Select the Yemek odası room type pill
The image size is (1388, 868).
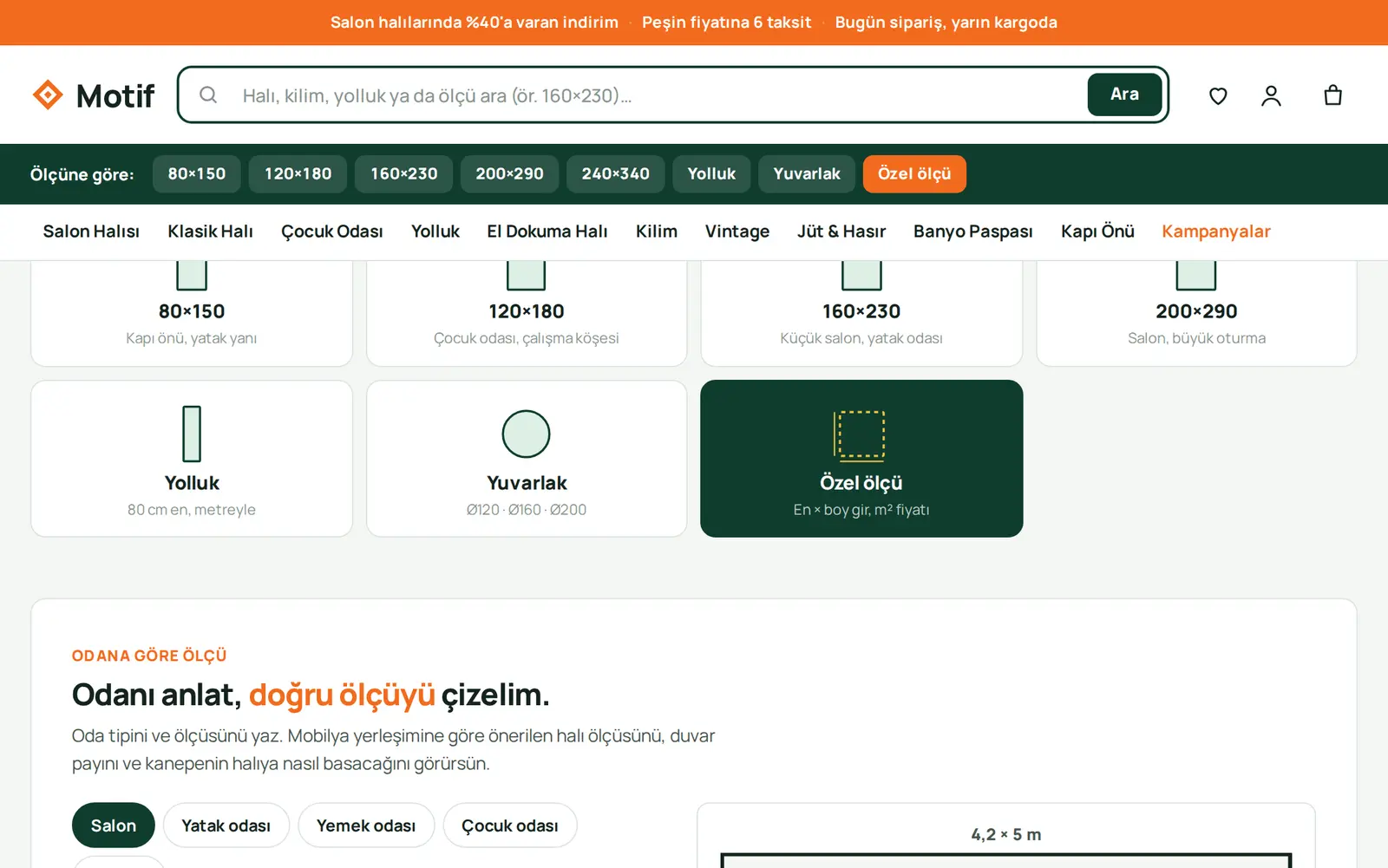[x=366, y=826]
